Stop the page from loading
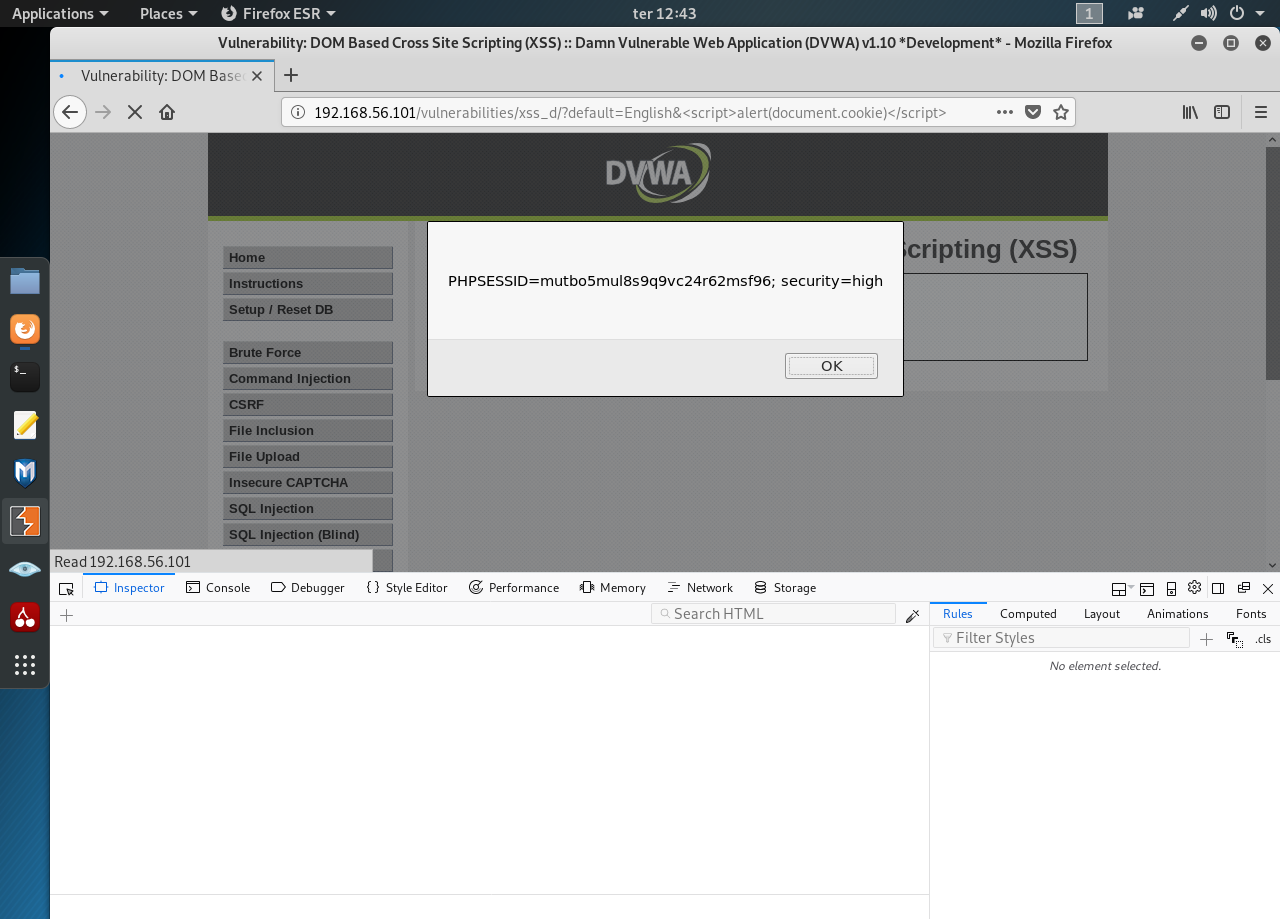Viewport: 1280px width, 919px height. pos(135,112)
